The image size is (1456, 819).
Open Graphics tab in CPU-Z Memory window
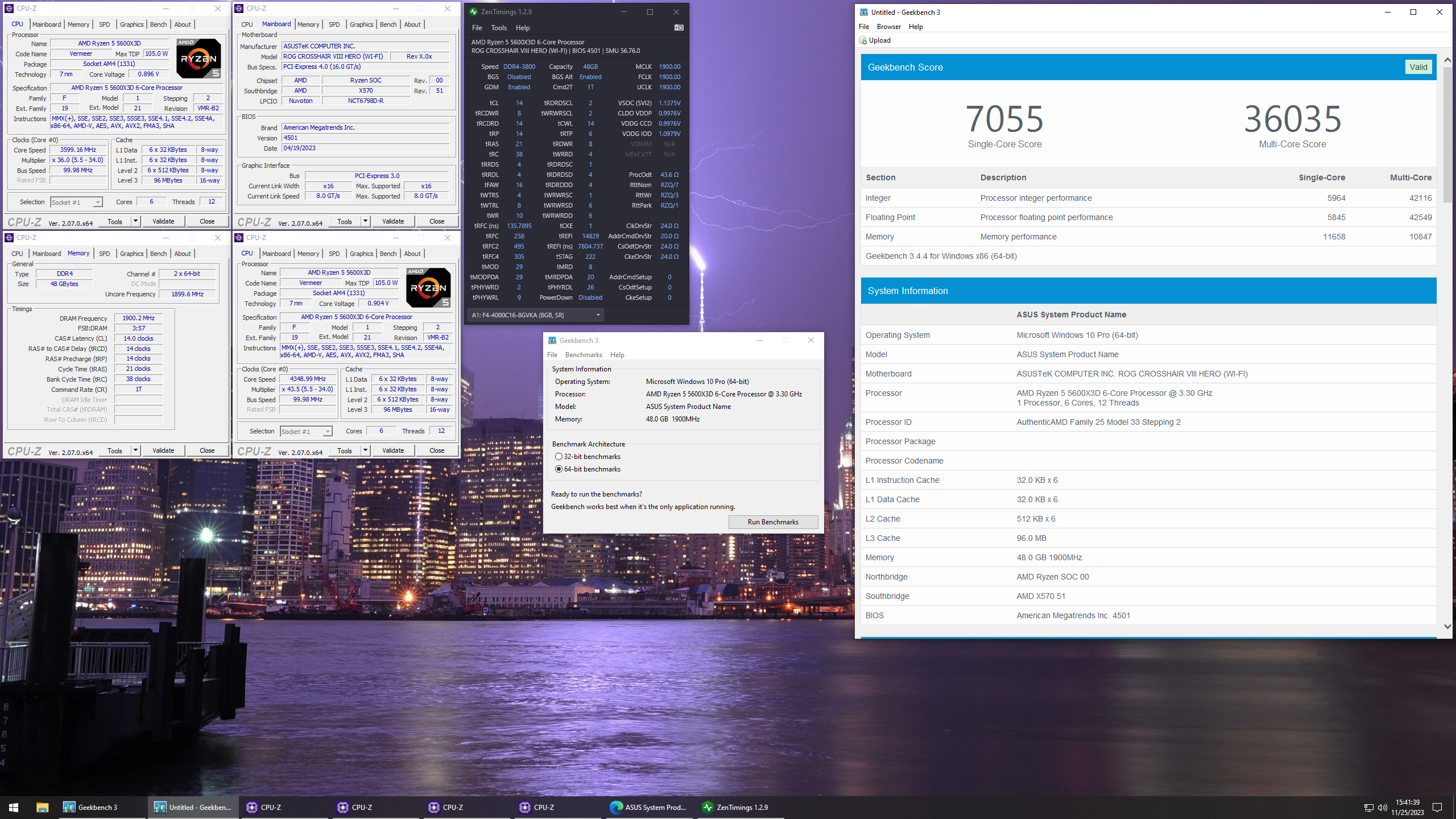[x=131, y=253]
